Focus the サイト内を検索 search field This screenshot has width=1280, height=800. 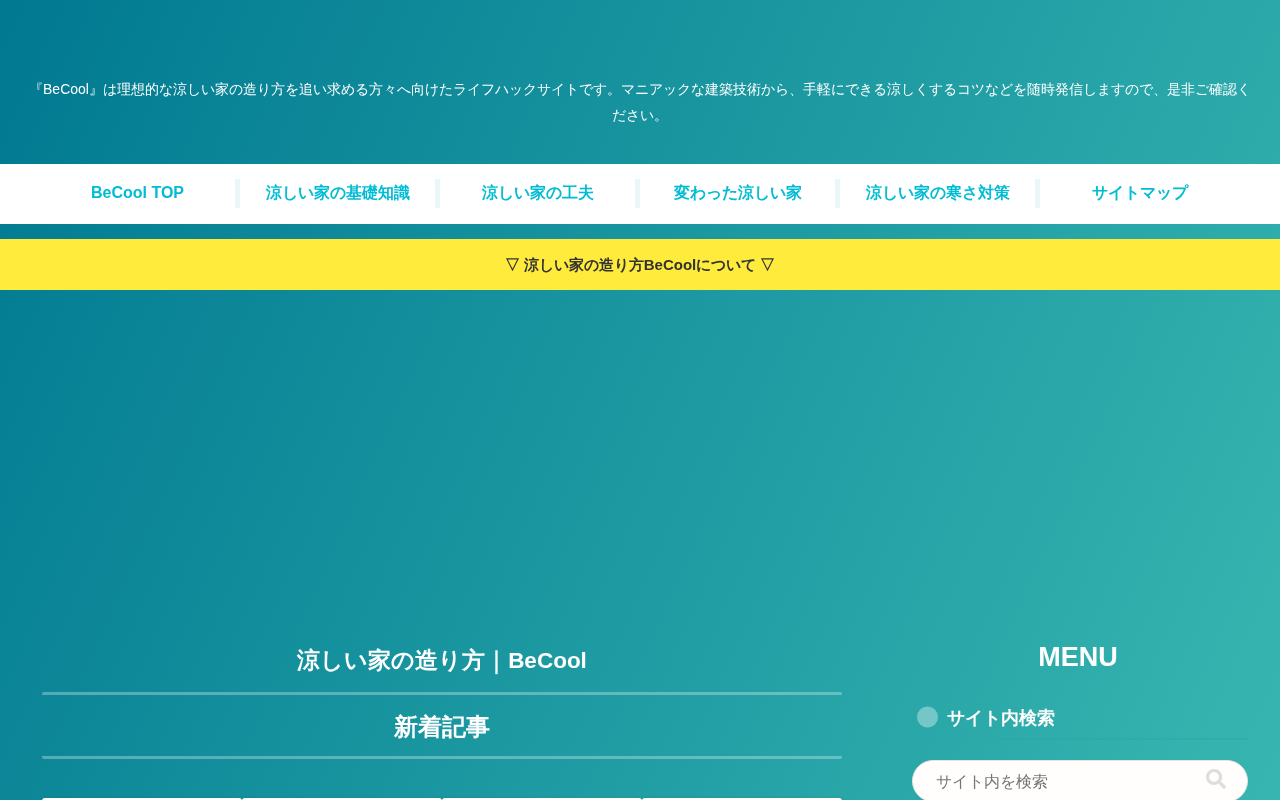click(1065, 781)
